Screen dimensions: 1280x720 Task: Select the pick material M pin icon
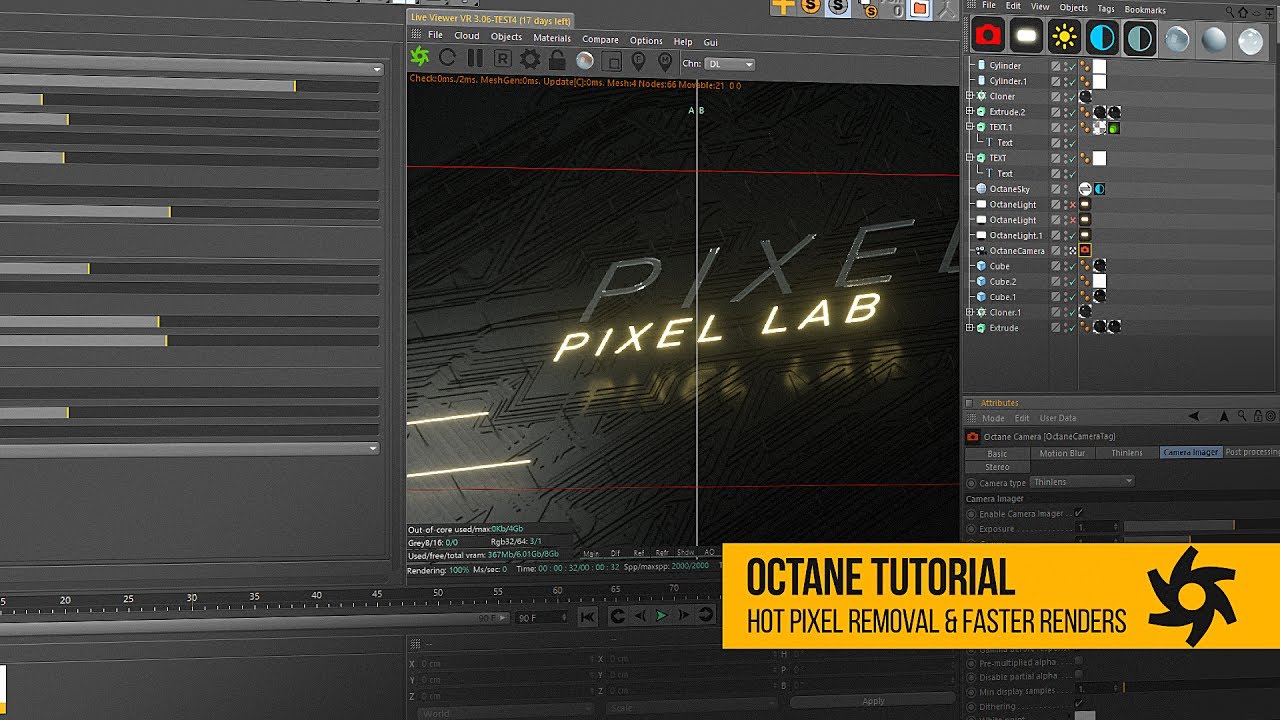tap(666, 62)
